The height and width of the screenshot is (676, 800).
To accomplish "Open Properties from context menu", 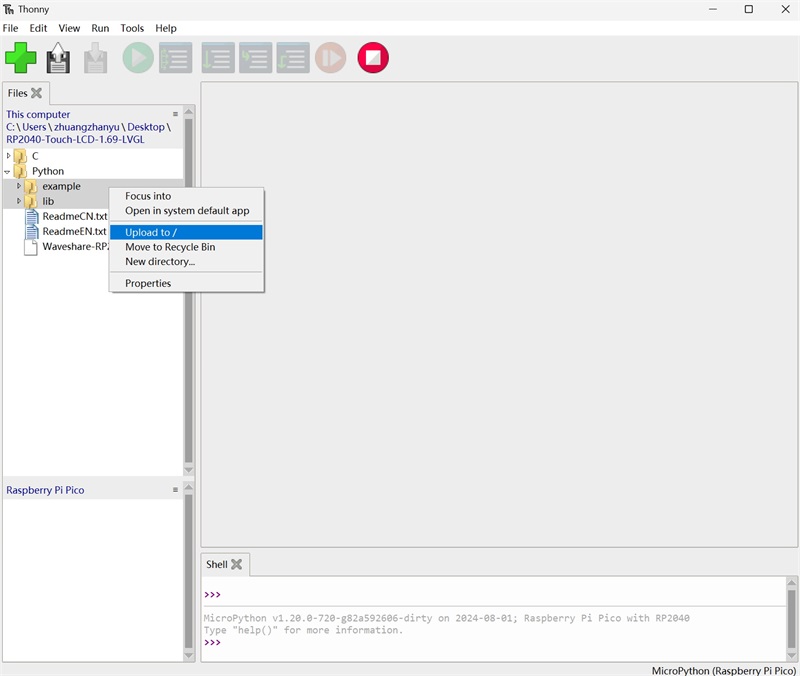I will pyautogui.click(x=186, y=283).
